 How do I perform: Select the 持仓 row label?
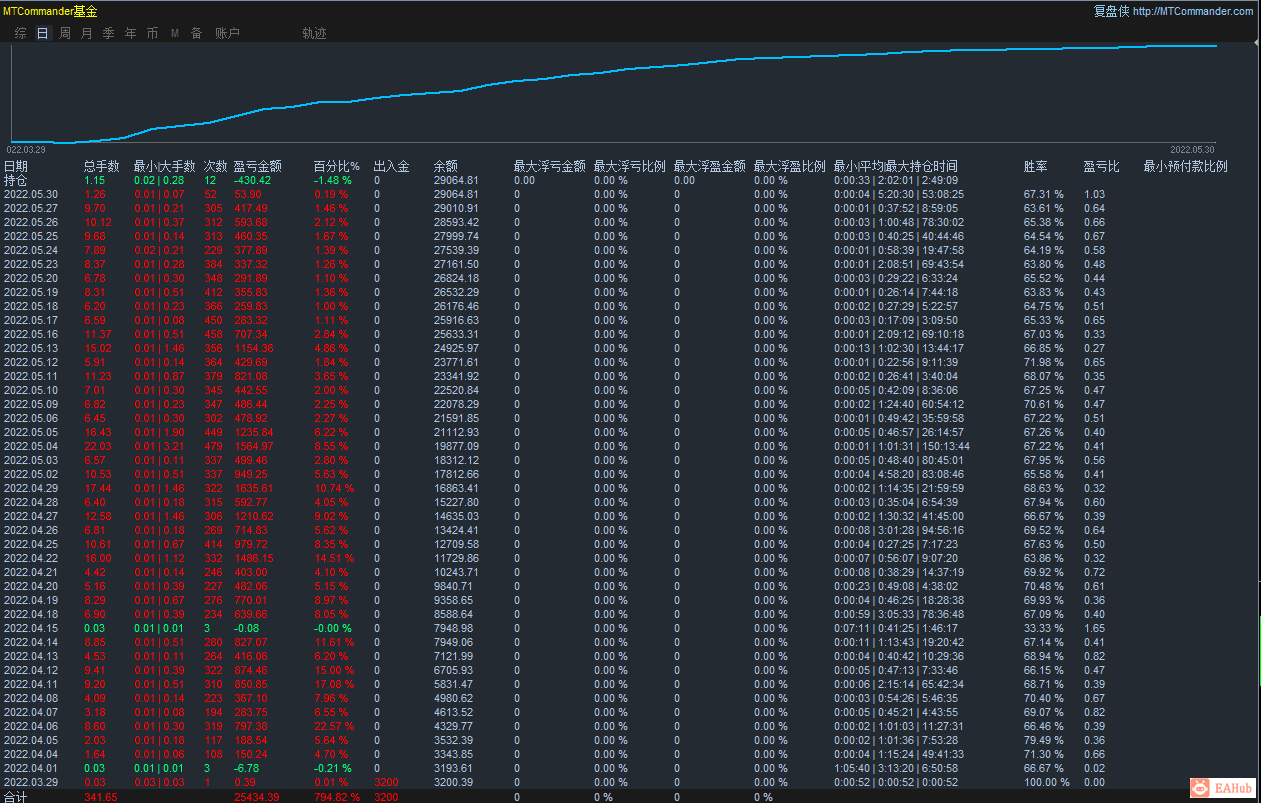(x=16, y=181)
